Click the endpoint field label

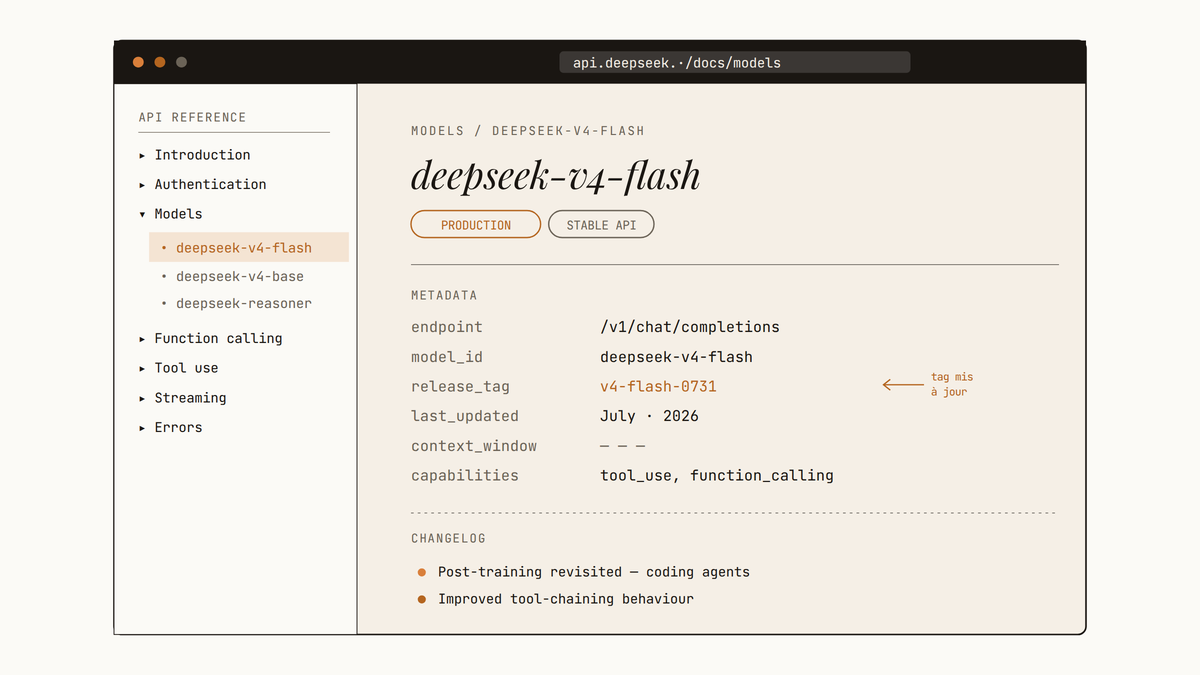click(447, 327)
